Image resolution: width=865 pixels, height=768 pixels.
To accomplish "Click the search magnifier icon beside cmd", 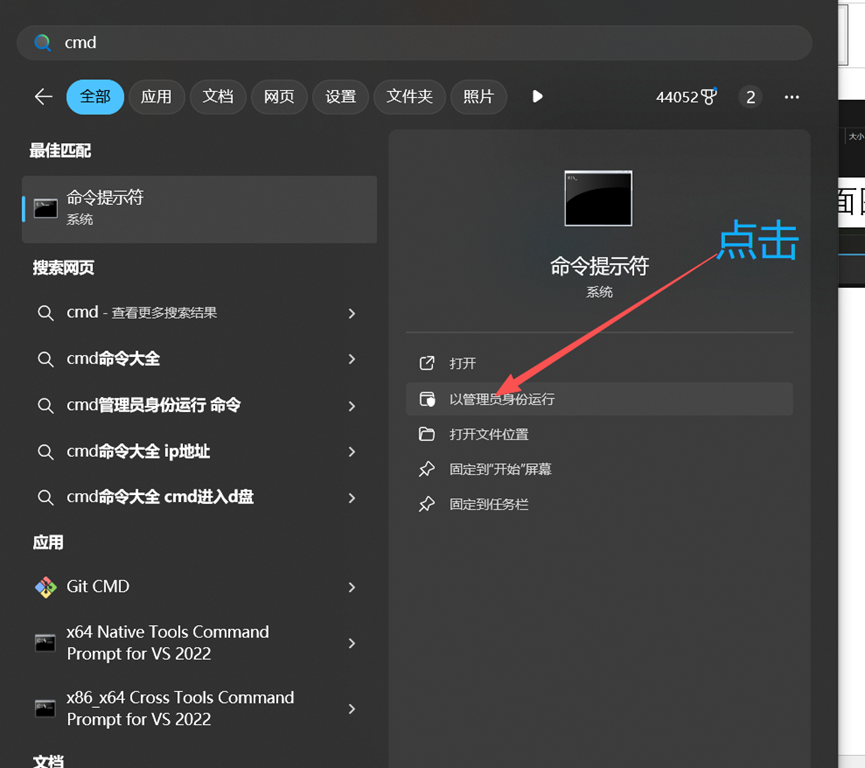I will [x=42, y=42].
